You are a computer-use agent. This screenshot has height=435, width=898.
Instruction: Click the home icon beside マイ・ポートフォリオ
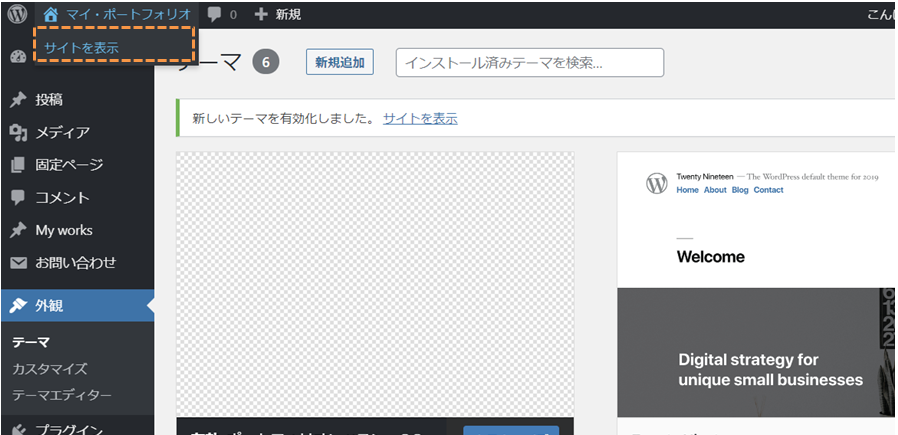(x=52, y=14)
